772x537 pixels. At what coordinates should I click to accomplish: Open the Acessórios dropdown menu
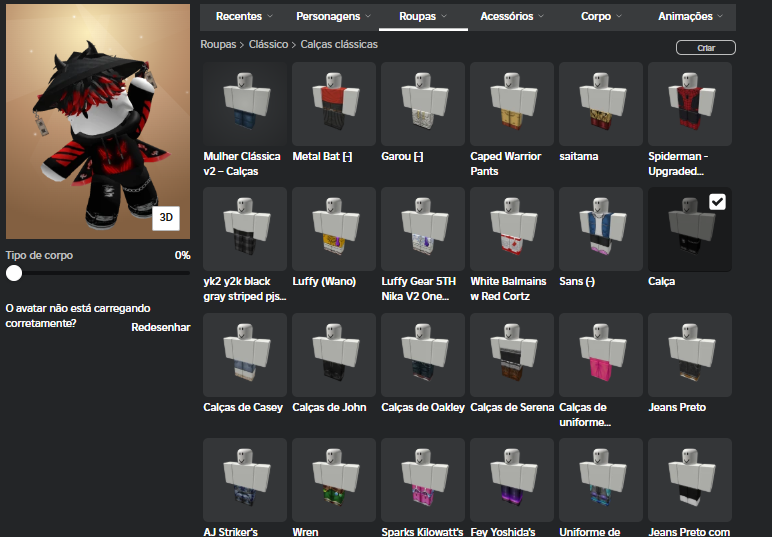click(513, 16)
